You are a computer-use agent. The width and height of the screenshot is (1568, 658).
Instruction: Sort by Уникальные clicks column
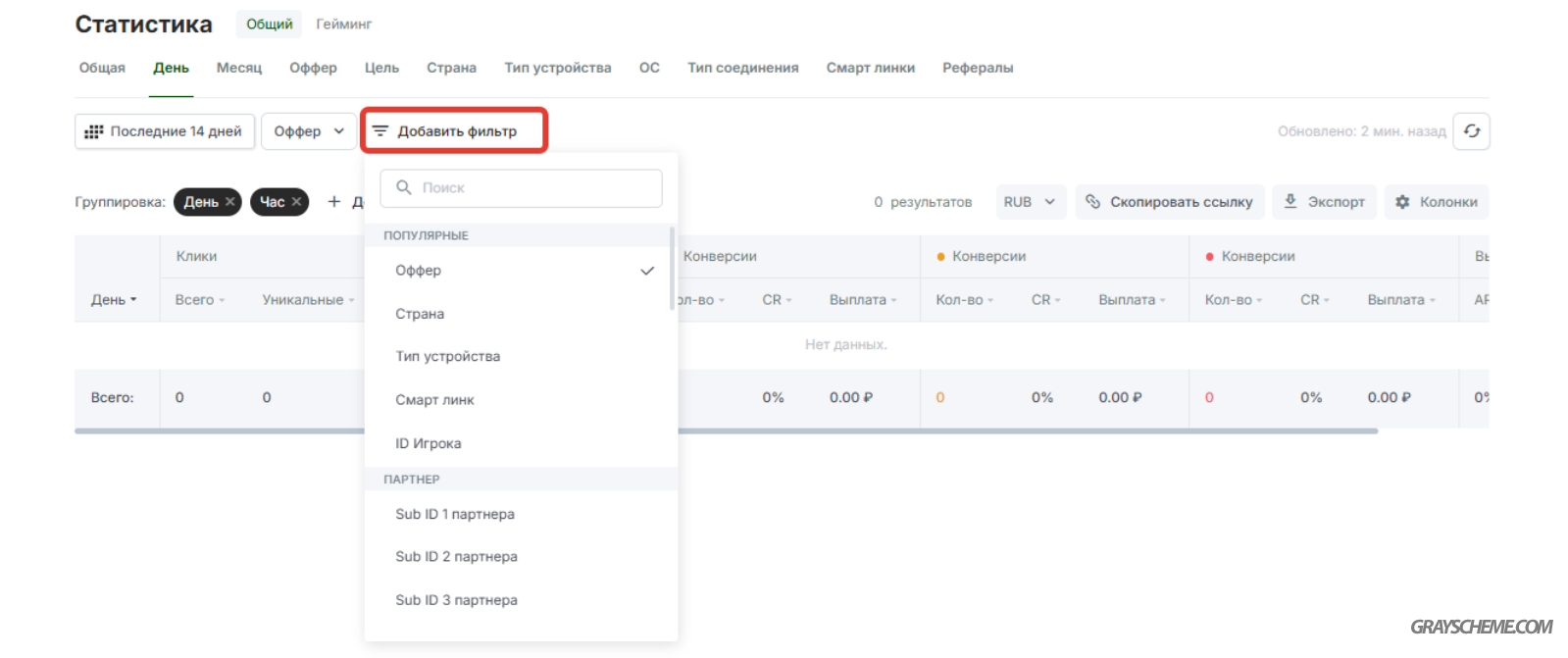(x=308, y=300)
